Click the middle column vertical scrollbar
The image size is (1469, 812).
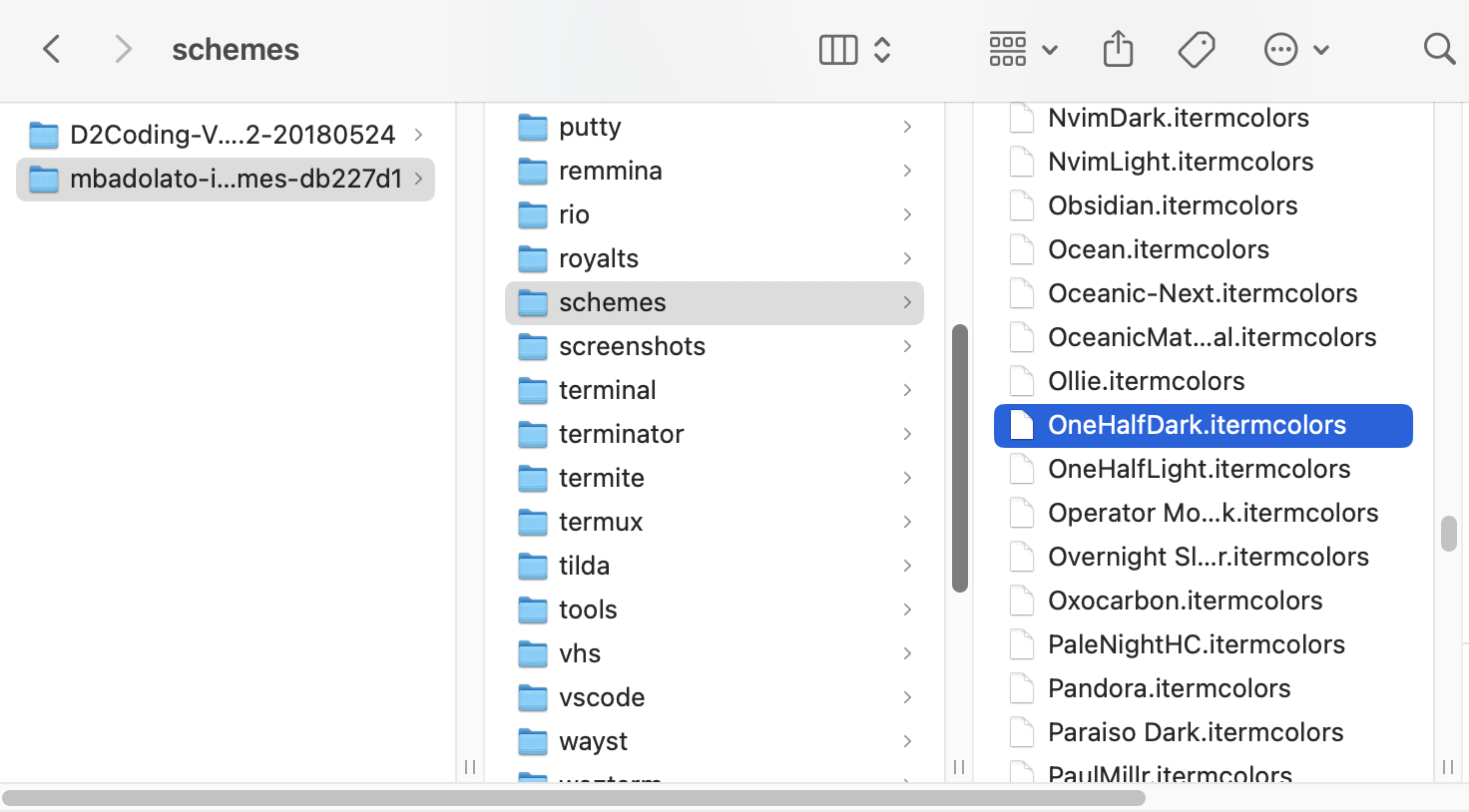(960, 458)
